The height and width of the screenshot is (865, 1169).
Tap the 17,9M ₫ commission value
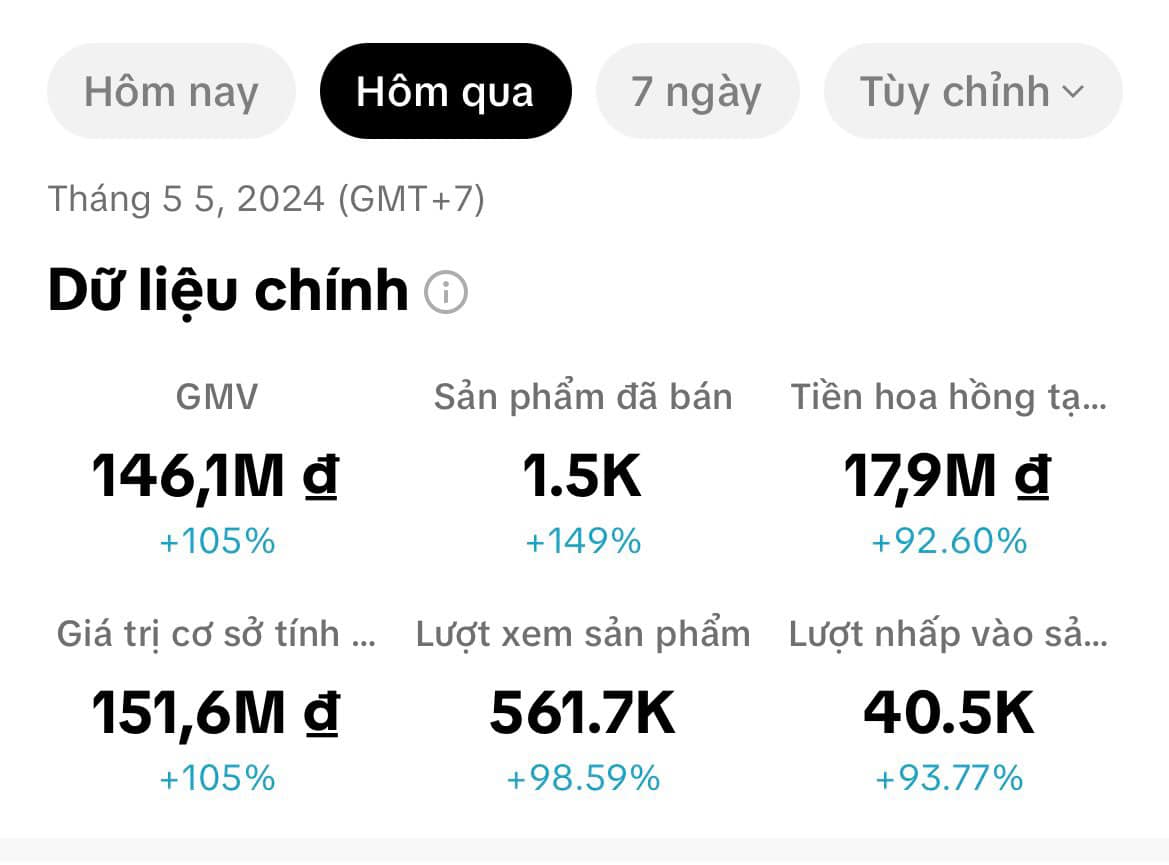(947, 476)
